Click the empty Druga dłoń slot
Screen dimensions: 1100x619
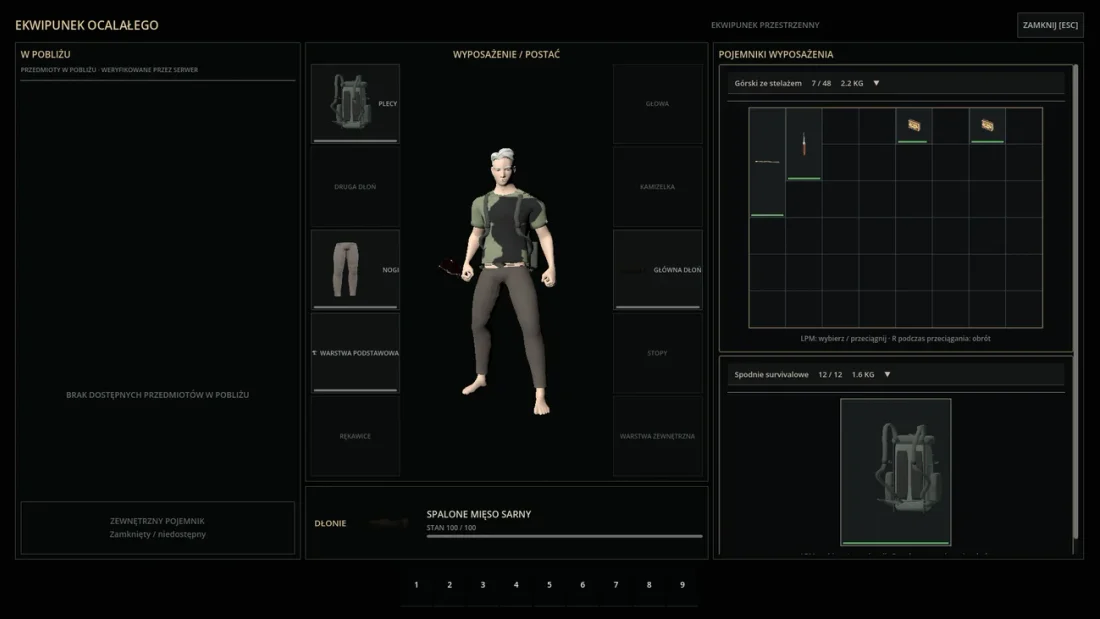355,187
